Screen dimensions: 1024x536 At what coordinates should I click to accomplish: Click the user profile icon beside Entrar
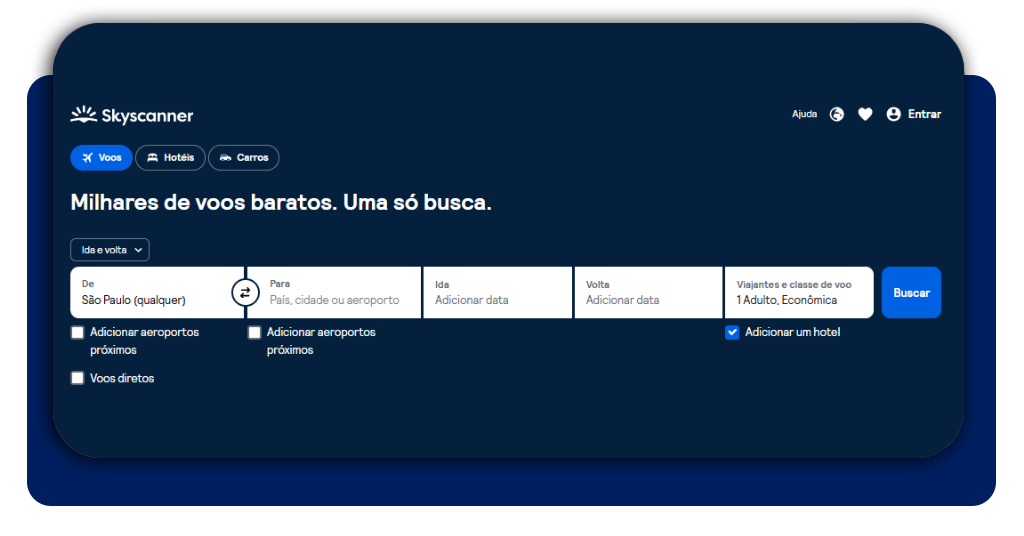[893, 114]
